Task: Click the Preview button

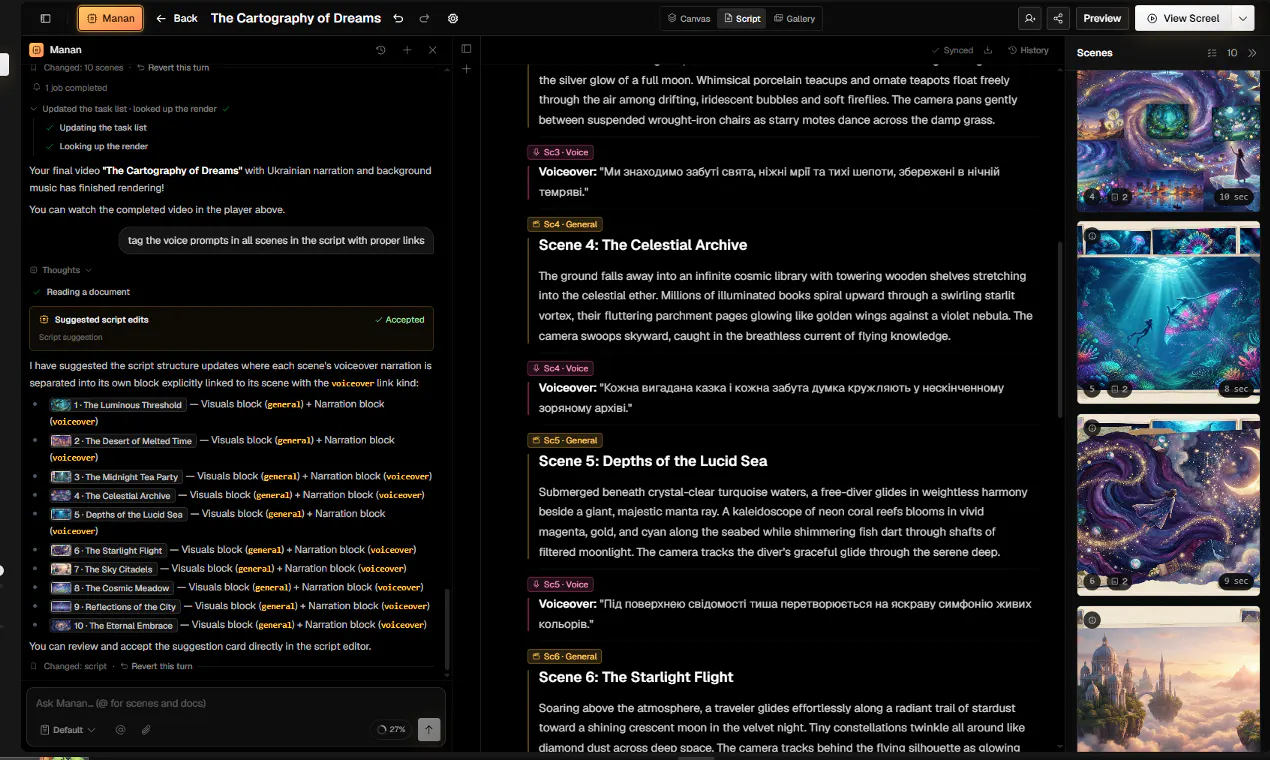Action: tap(1102, 18)
